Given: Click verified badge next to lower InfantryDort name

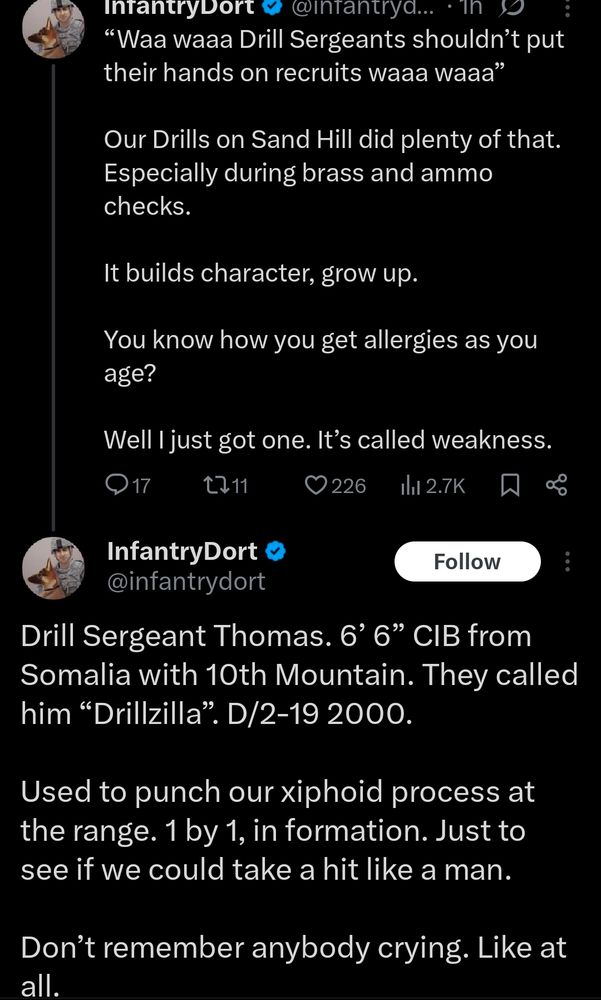Looking at the screenshot, I should 277,551.
